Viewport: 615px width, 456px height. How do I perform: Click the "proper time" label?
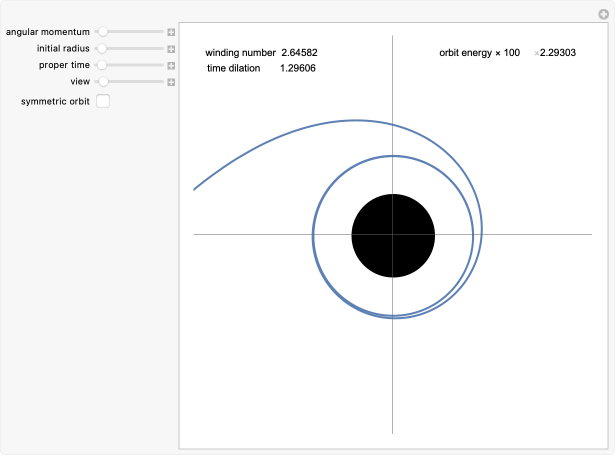[64, 65]
